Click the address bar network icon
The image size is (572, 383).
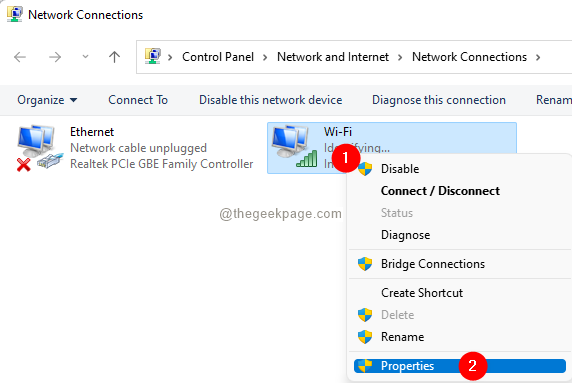(153, 57)
